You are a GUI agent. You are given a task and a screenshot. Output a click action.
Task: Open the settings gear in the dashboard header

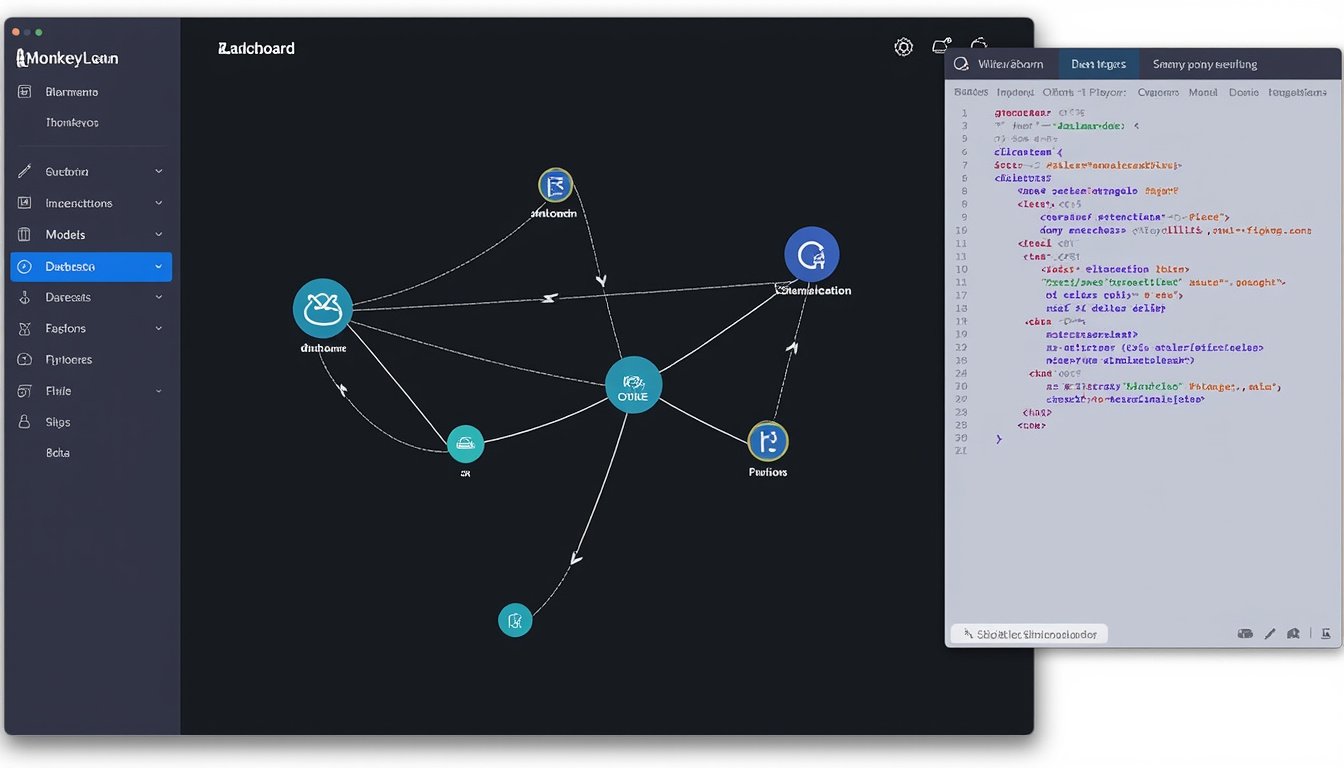pos(903,46)
